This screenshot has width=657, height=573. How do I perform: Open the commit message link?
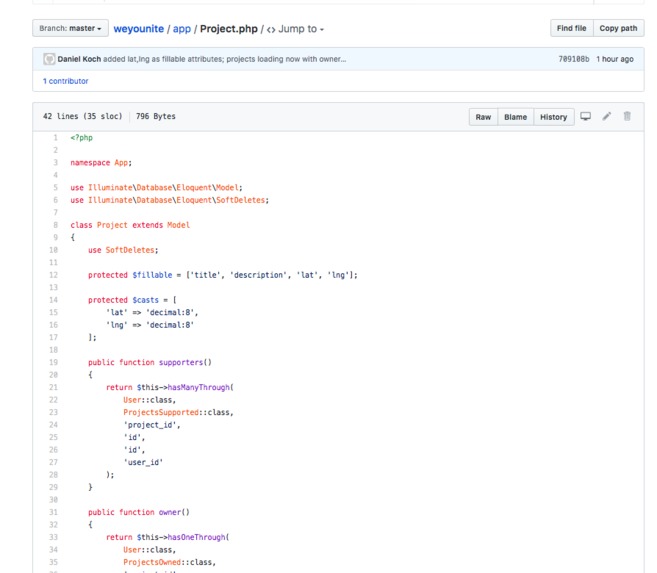[x=225, y=59]
